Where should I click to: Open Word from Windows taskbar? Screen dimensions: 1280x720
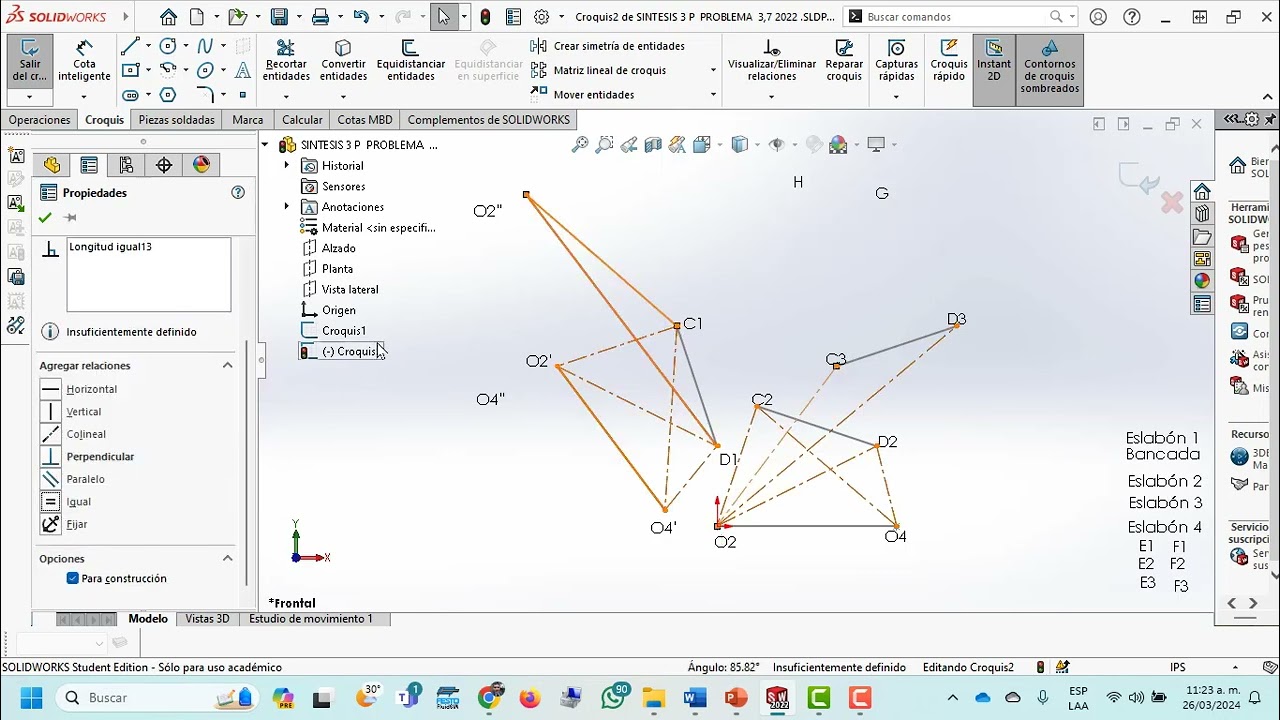(695, 698)
